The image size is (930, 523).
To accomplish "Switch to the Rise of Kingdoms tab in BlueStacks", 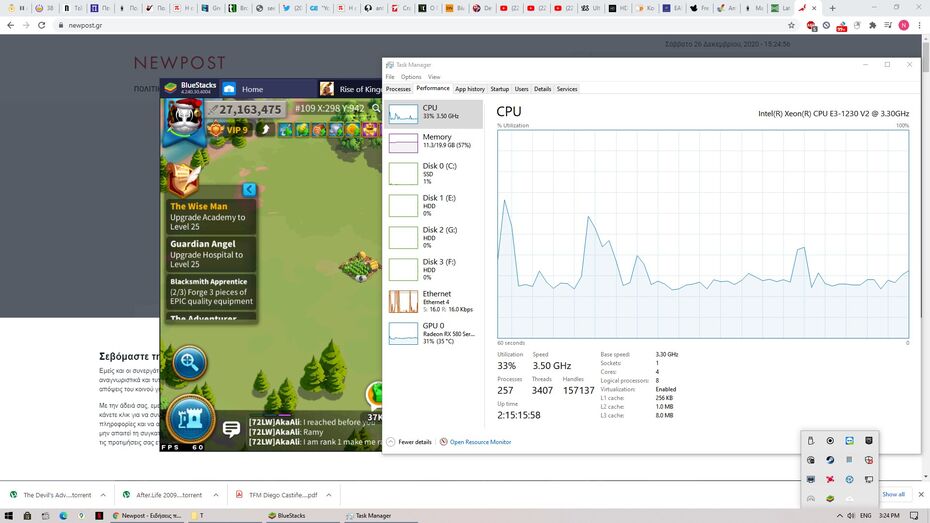I will pos(350,89).
